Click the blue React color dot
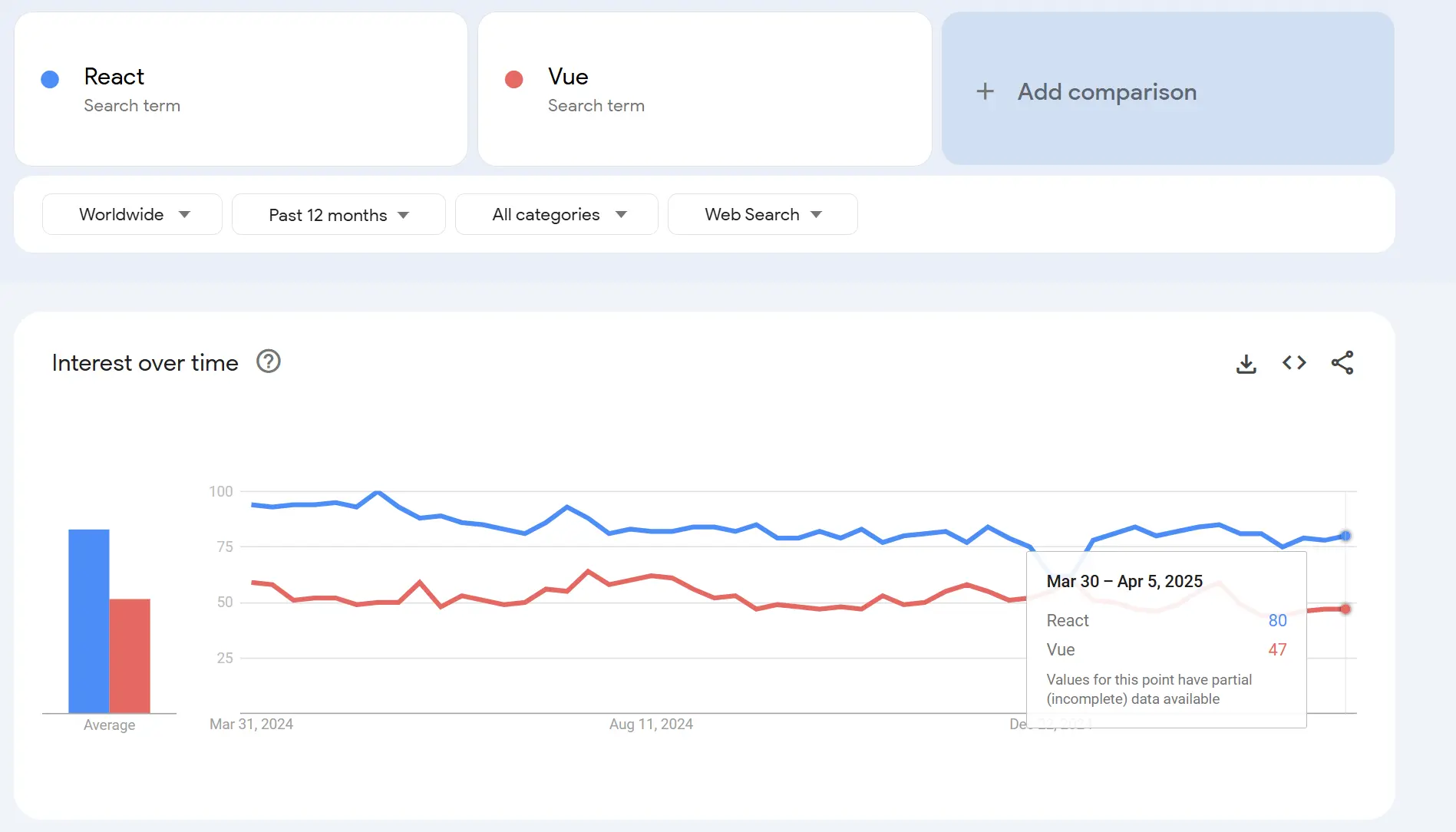Image resolution: width=1456 pixels, height=832 pixels. (x=50, y=80)
